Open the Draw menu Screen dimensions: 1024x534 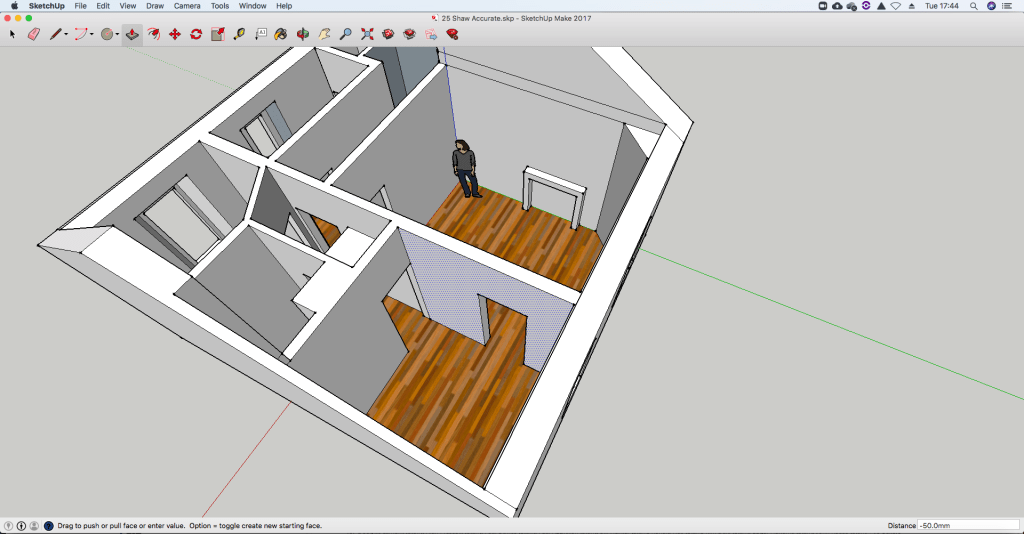[x=155, y=6]
